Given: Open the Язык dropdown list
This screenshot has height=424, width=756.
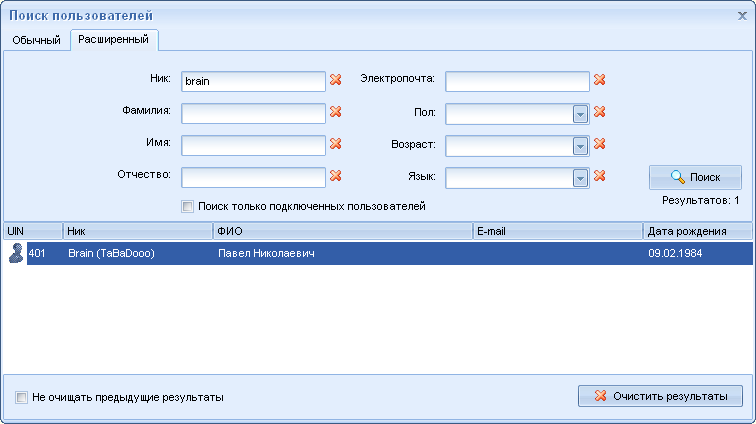Looking at the screenshot, I should click(580, 178).
